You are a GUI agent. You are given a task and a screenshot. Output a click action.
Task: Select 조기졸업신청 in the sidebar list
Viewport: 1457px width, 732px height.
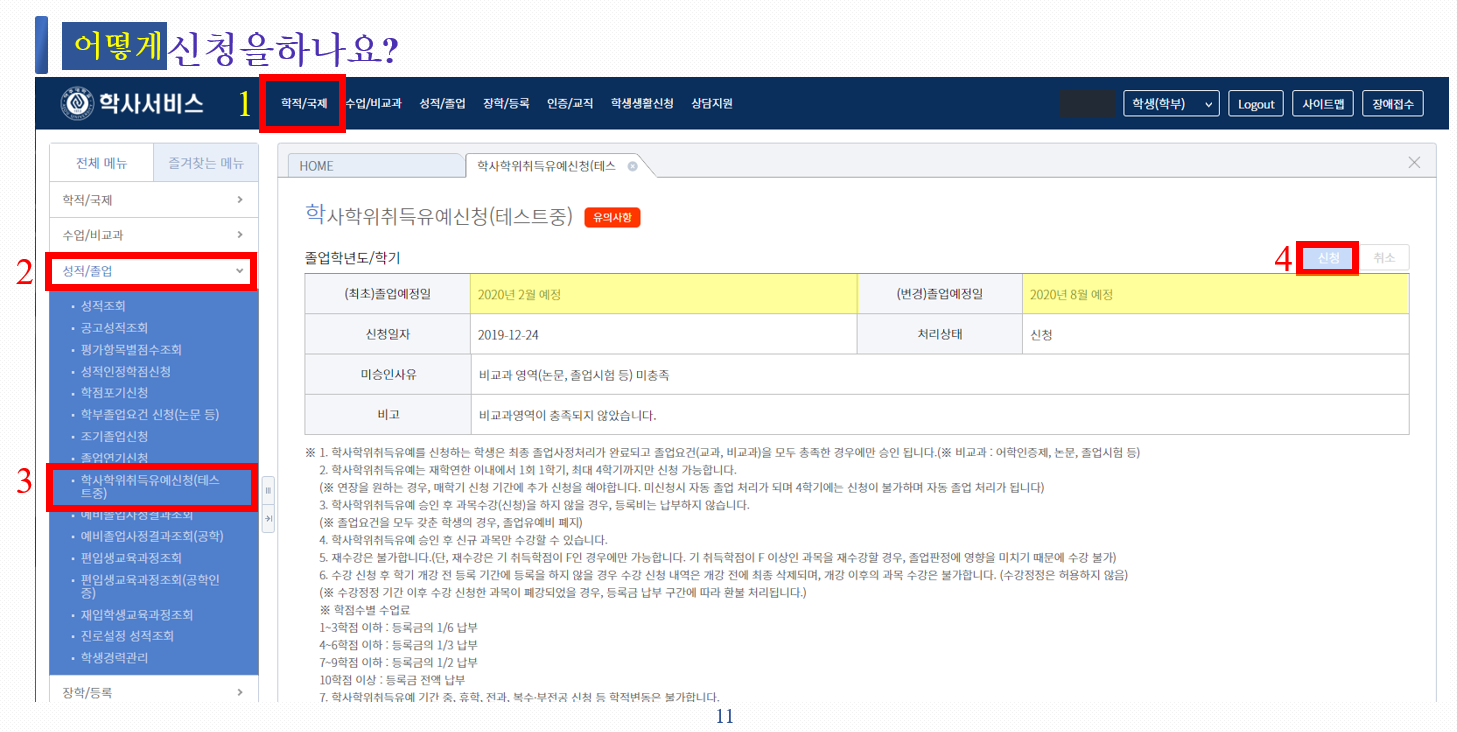click(x=114, y=436)
